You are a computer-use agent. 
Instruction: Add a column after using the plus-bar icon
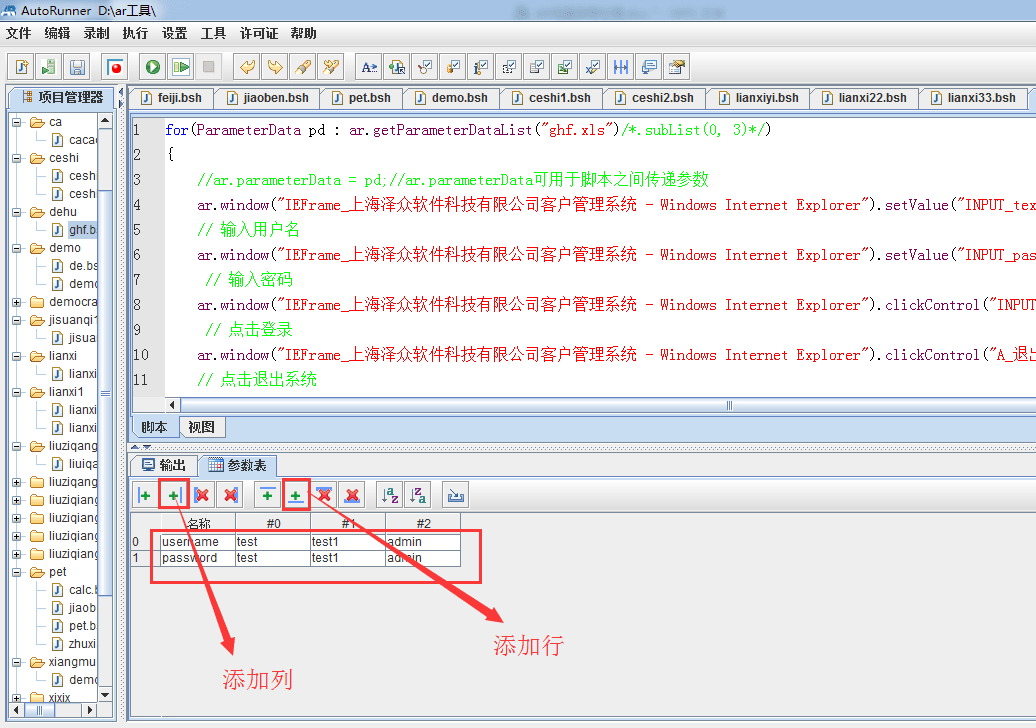tap(174, 495)
